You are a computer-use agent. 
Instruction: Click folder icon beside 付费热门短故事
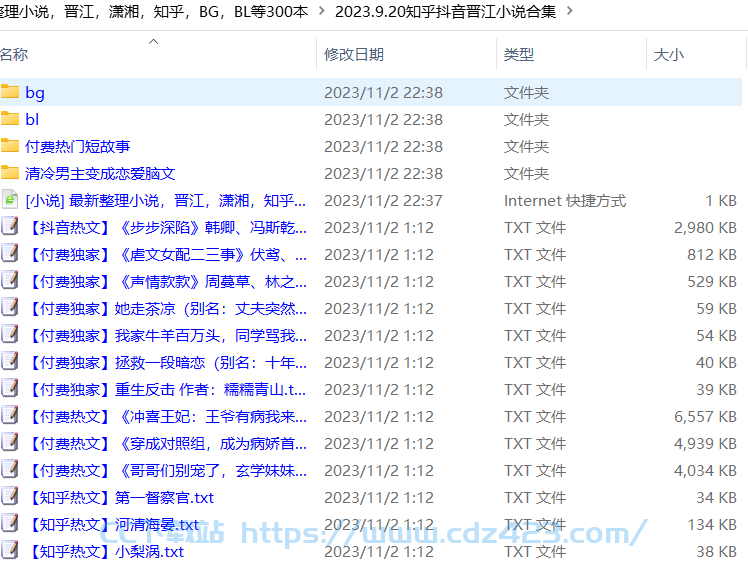tap(10, 146)
